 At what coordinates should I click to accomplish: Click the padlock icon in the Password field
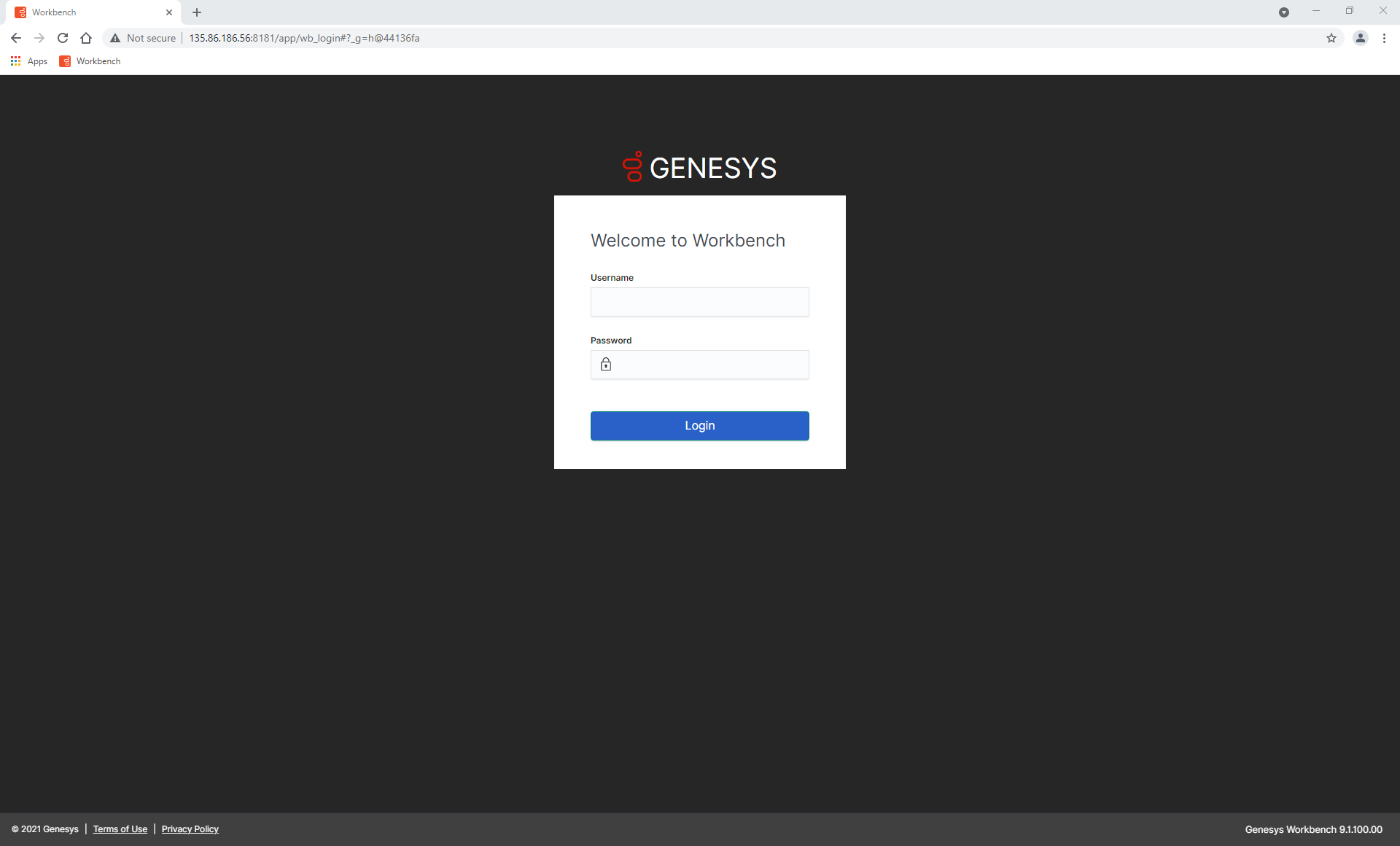[605, 364]
